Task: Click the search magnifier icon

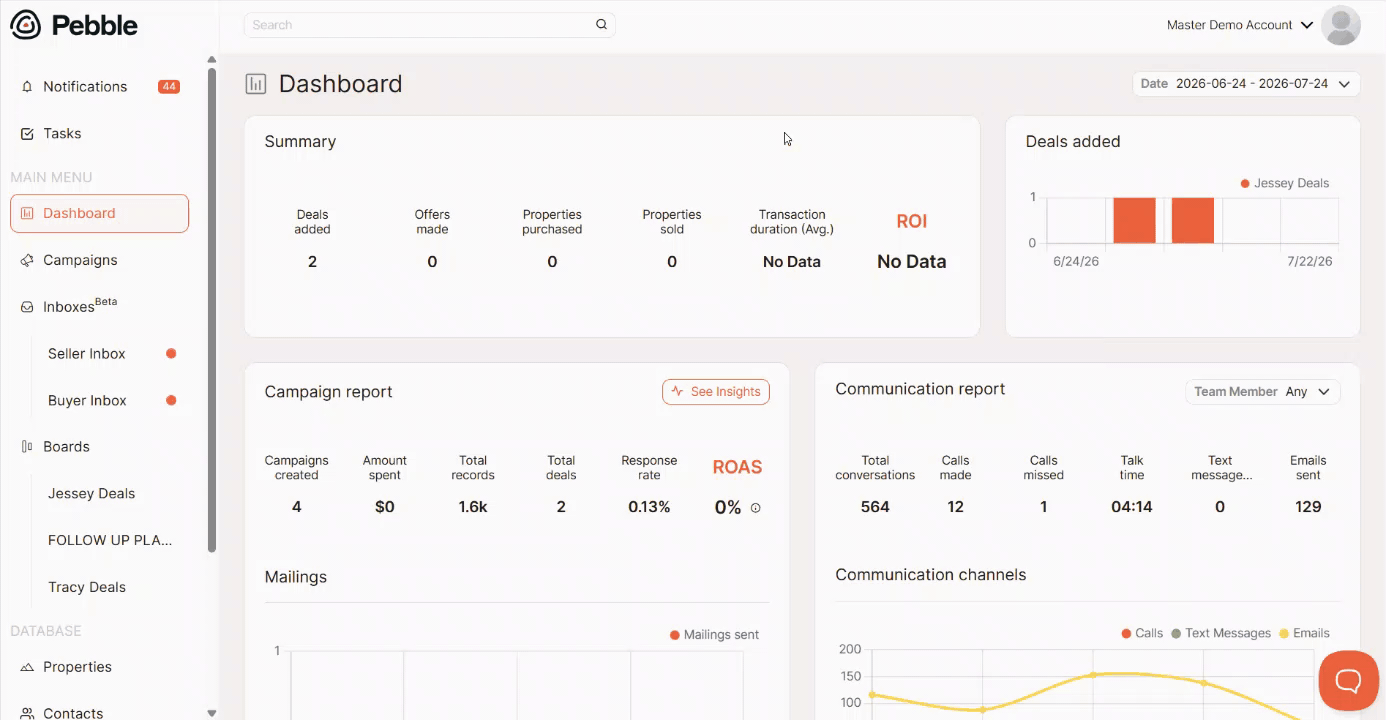Action: (601, 25)
